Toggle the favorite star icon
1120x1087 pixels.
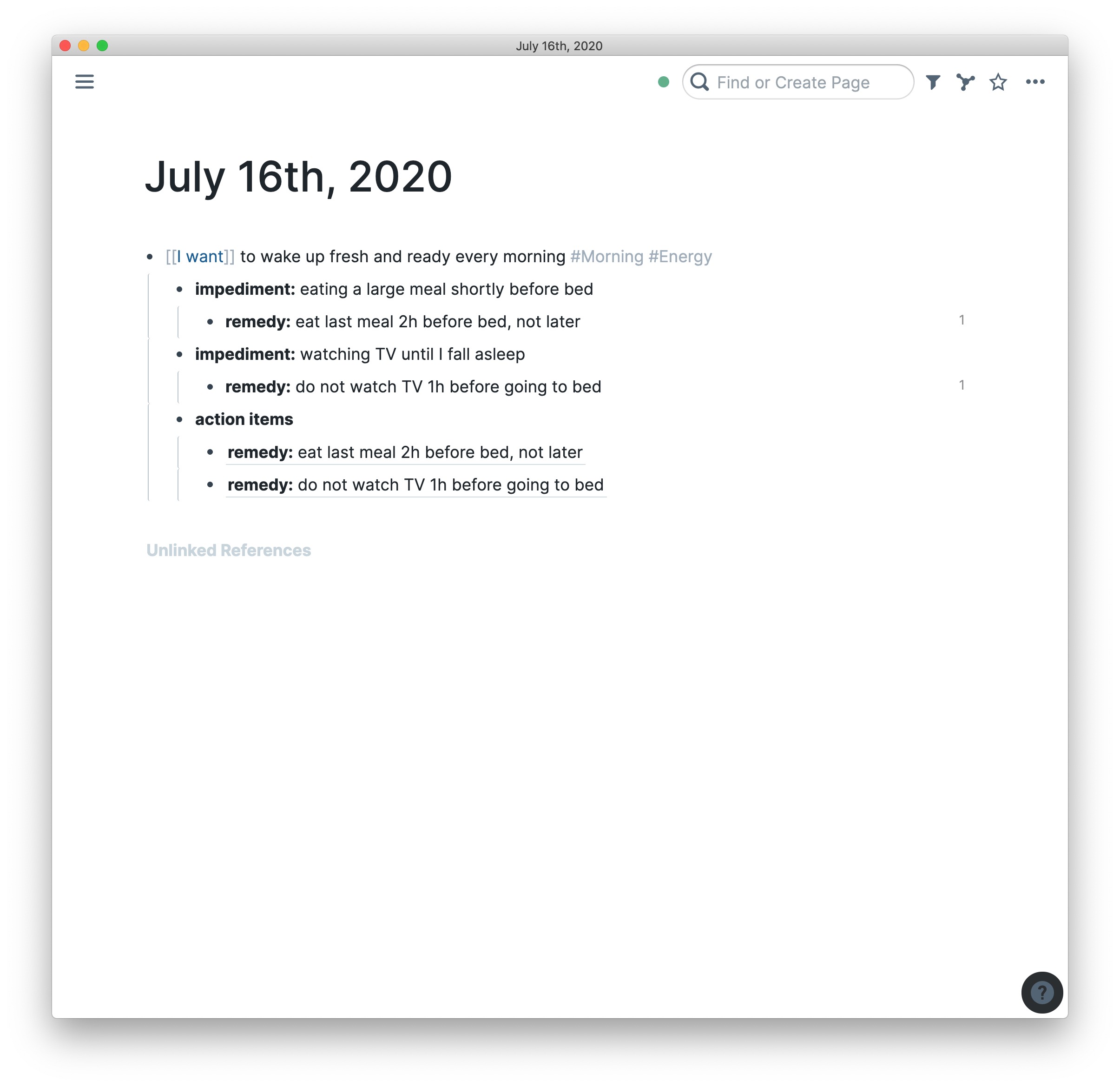(1001, 82)
